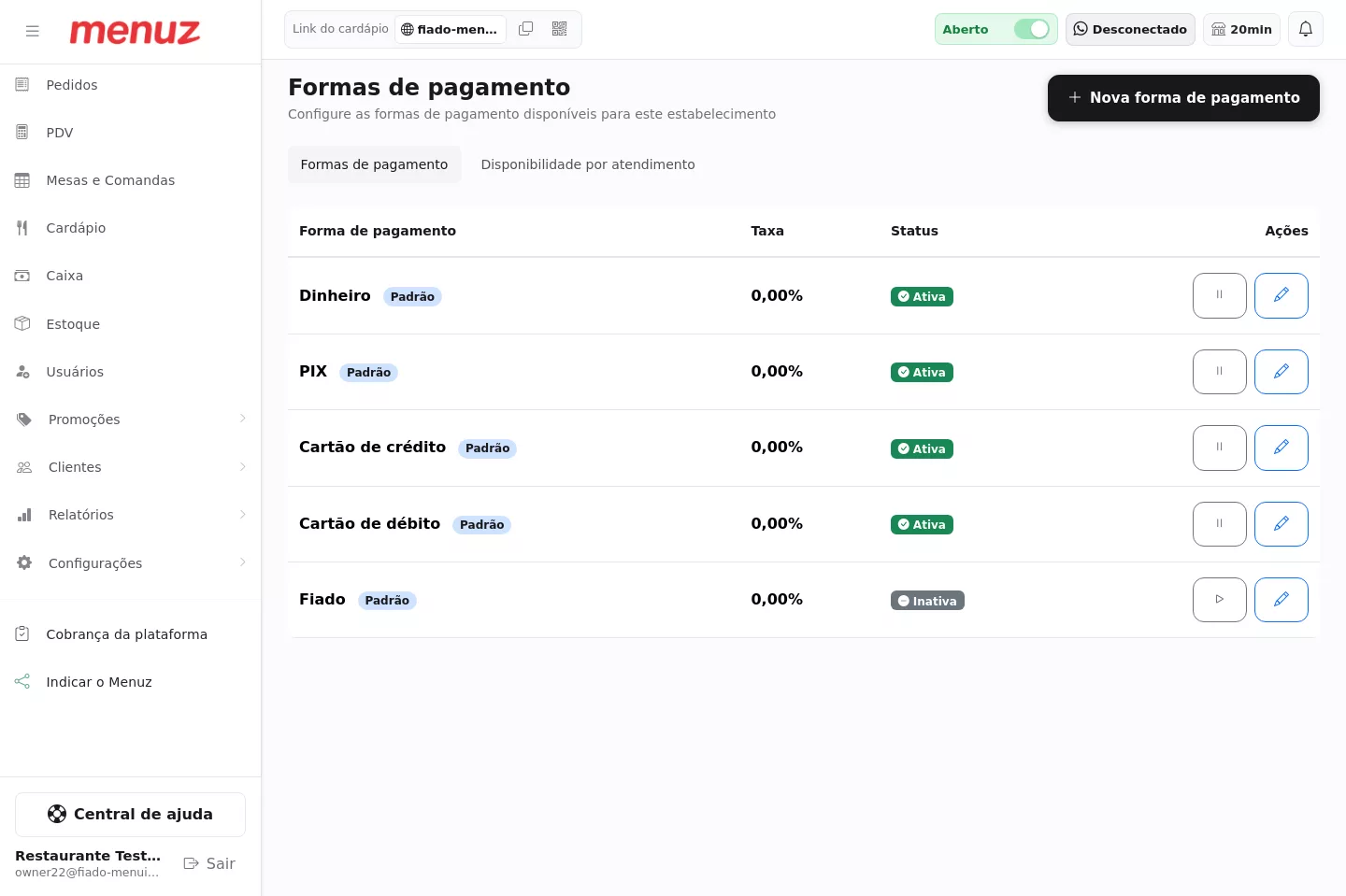This screenshot has width=1346, height=896.
Task: Open PDV in the sidebar
Action: coord(130,133)
